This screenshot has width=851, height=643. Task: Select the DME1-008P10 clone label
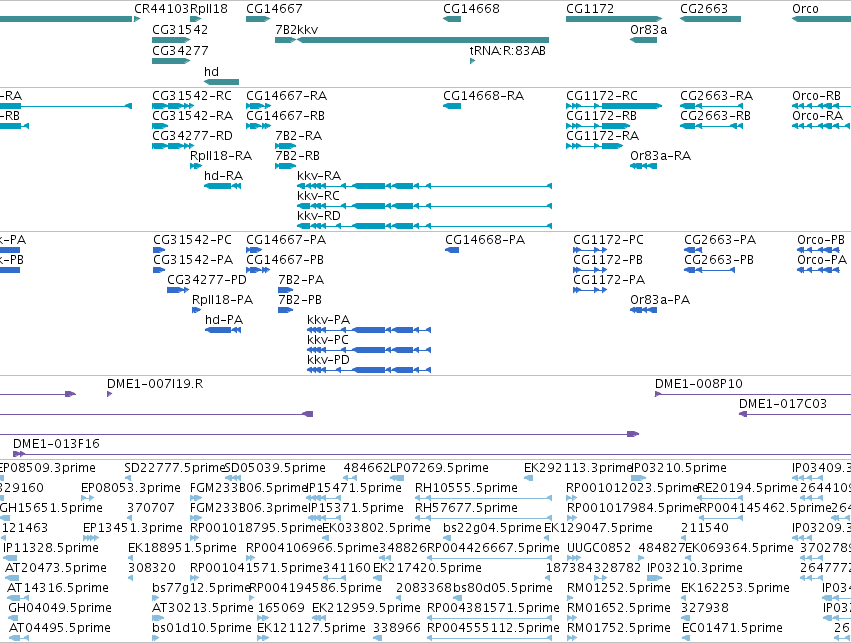[698, 384]
